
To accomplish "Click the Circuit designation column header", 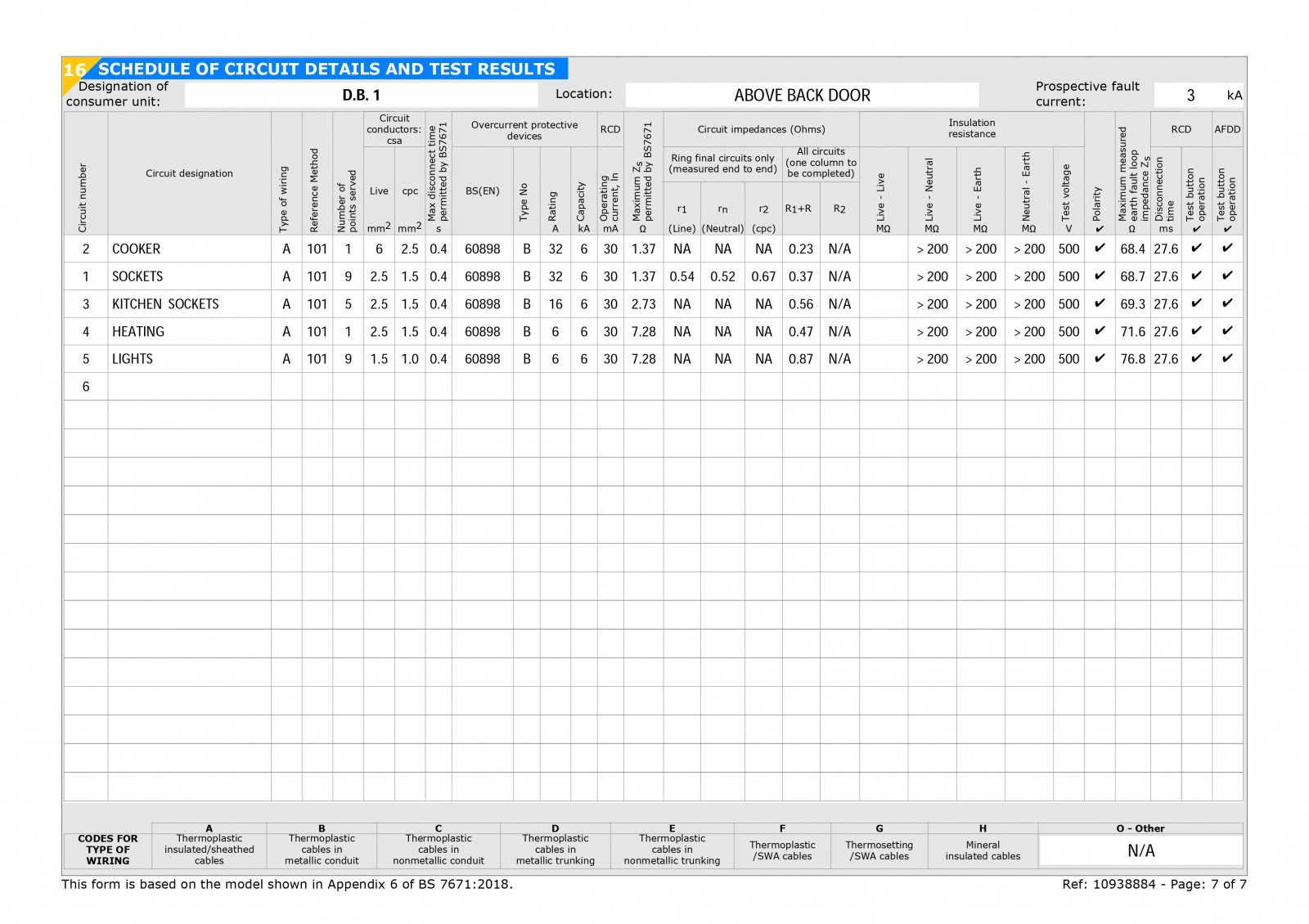I will point(189,173).
